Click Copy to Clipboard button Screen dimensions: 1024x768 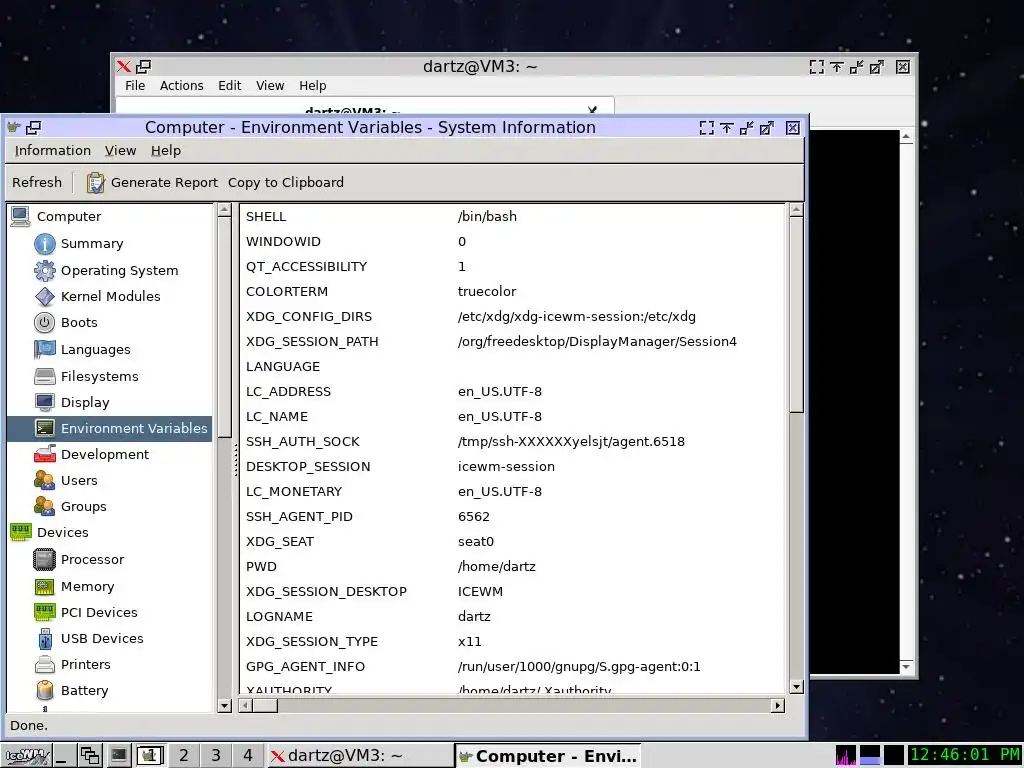(285, 183)
